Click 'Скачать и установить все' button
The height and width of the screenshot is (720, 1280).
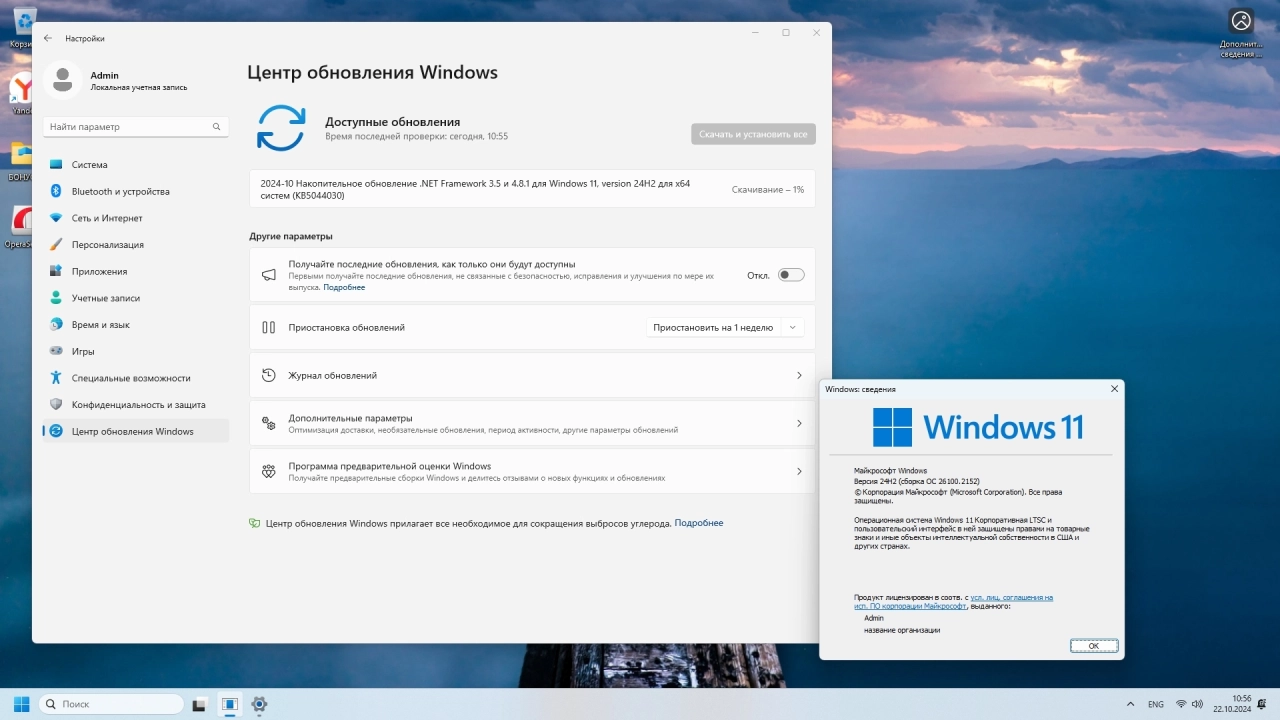point(753,134)
